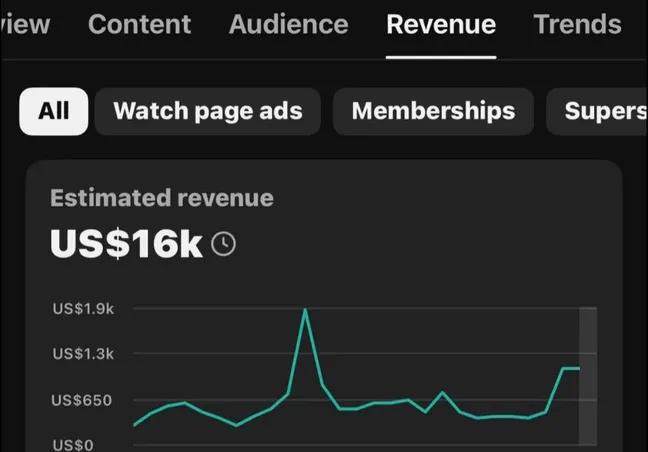This screenshot has width=648, height=452.
Task: Switch to the Content tab
Action: click(140, 24)
